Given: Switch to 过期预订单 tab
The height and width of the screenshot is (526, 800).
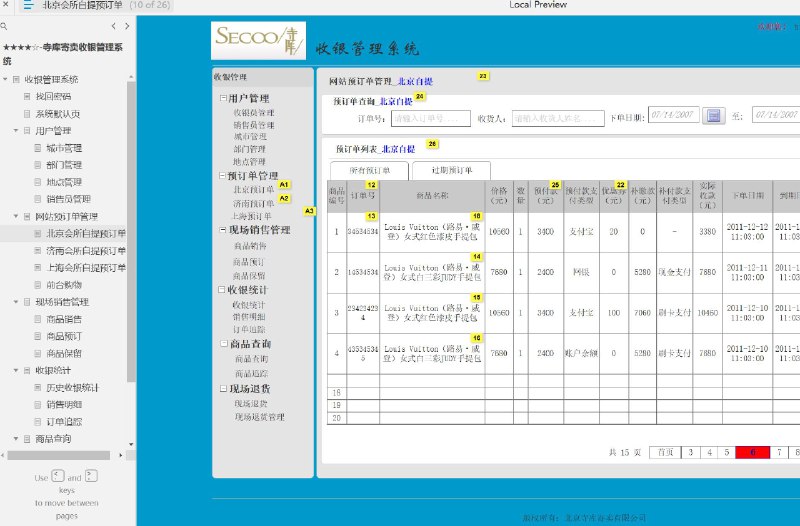Looking at the screenshot, I should [452, 170].
